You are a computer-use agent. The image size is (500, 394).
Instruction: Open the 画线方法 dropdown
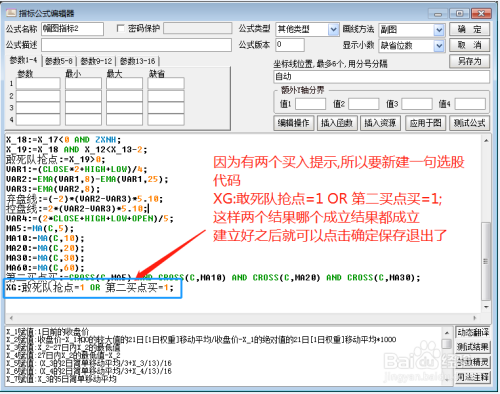click(439, 30)
